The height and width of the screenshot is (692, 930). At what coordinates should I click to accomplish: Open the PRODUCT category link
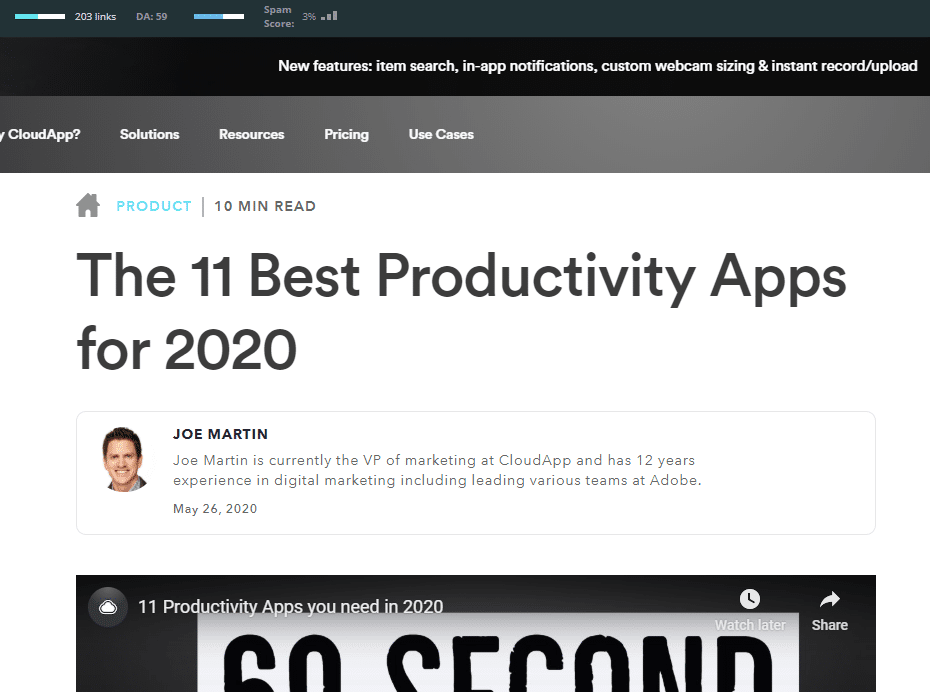tap(154, 206)
